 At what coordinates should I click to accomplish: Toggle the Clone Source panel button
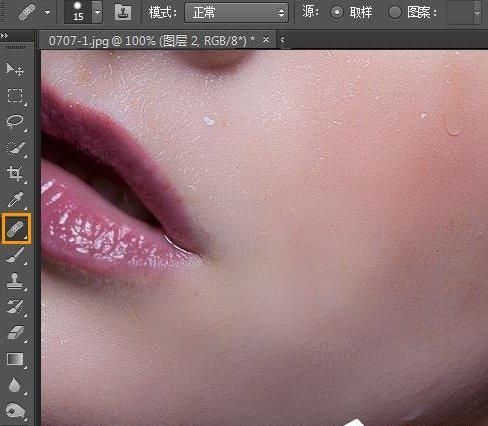(123, 13)
